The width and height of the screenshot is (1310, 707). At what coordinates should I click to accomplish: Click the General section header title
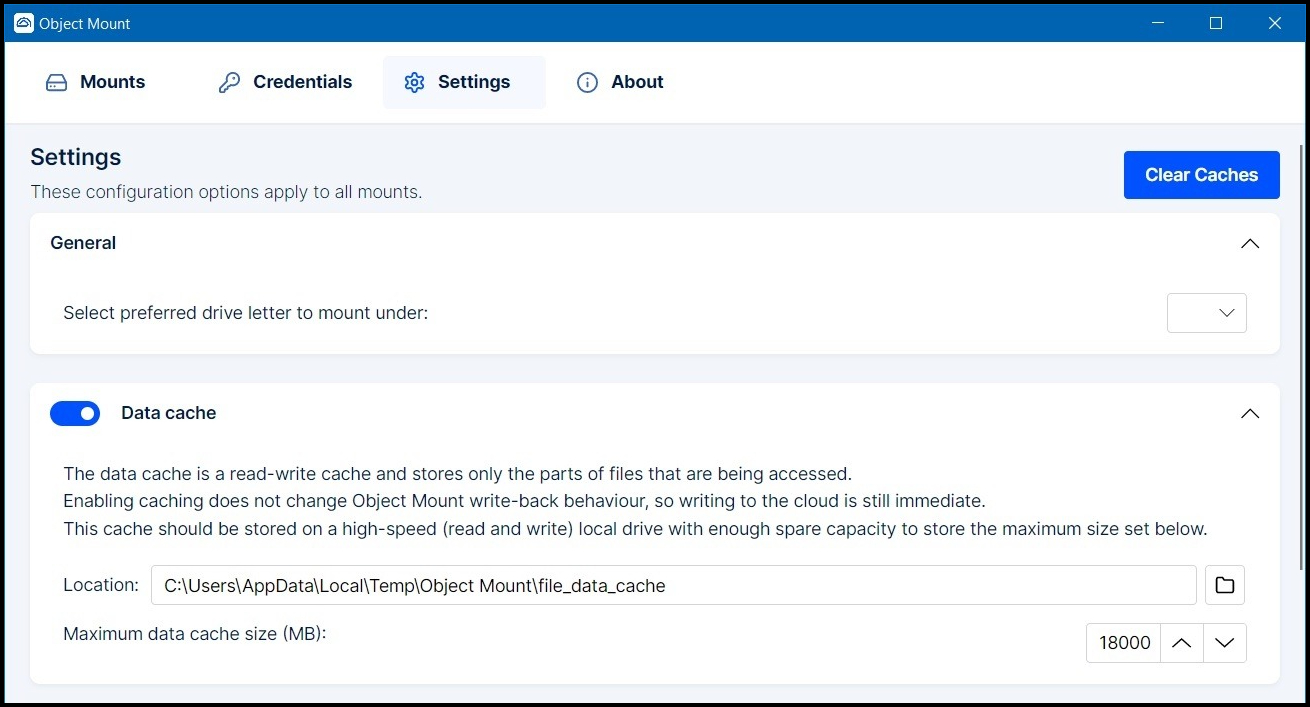(83, 243)
